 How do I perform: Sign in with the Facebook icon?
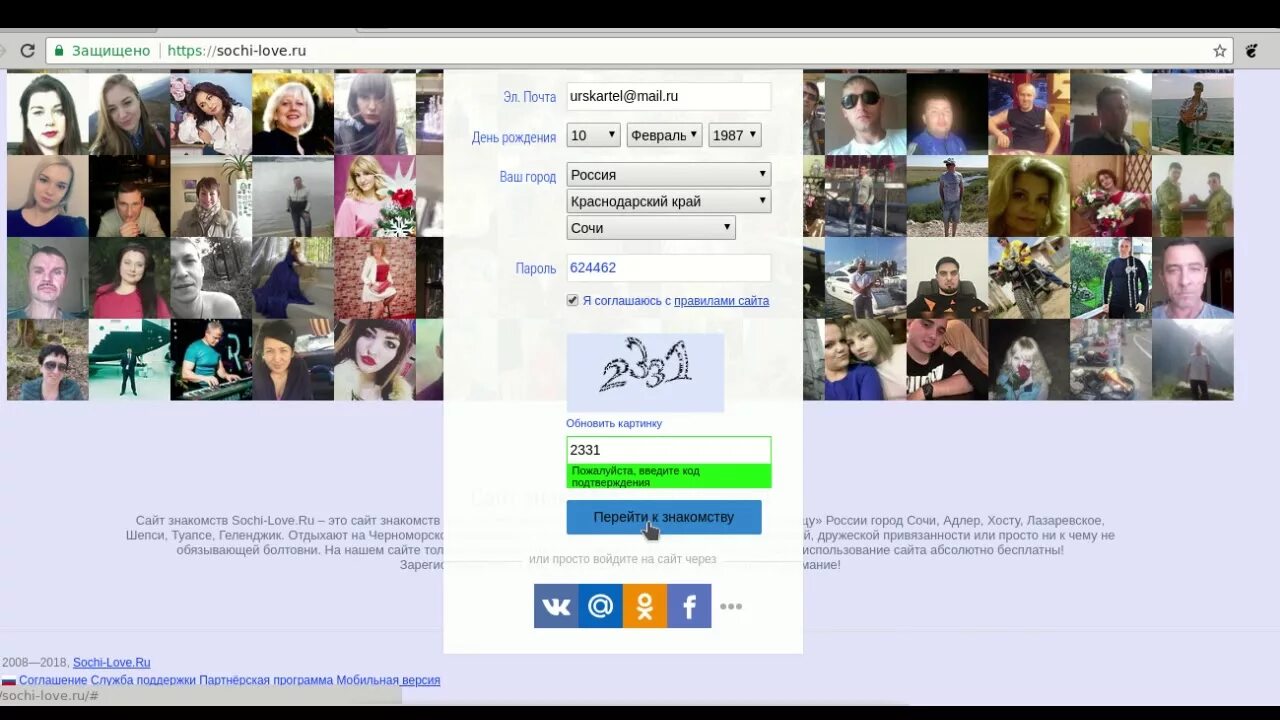tap(689, 606)
